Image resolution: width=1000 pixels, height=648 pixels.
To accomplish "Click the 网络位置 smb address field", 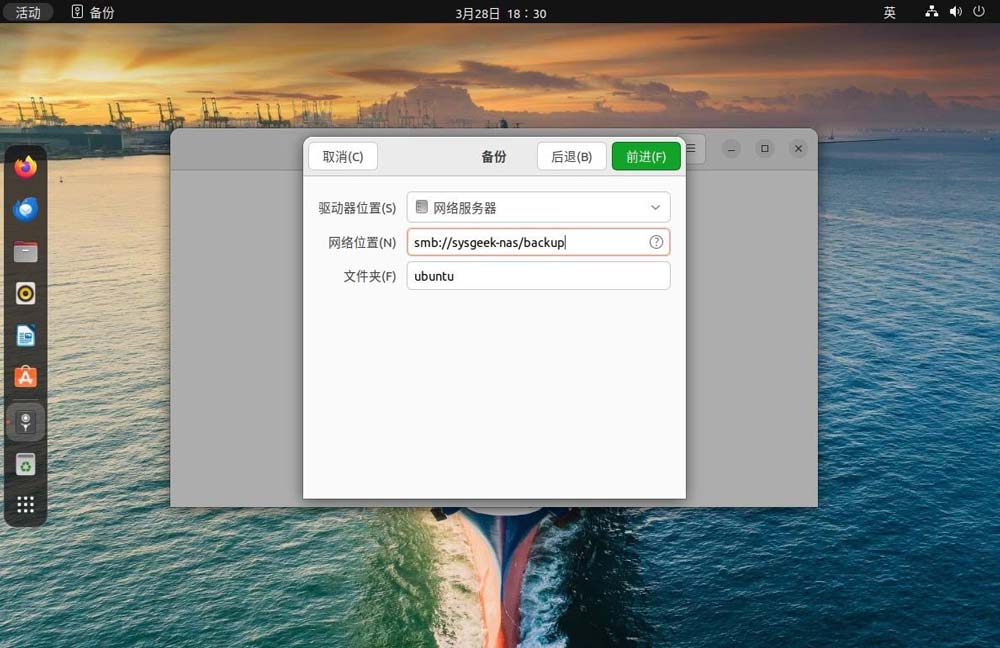I will click(x=528, y=242).
